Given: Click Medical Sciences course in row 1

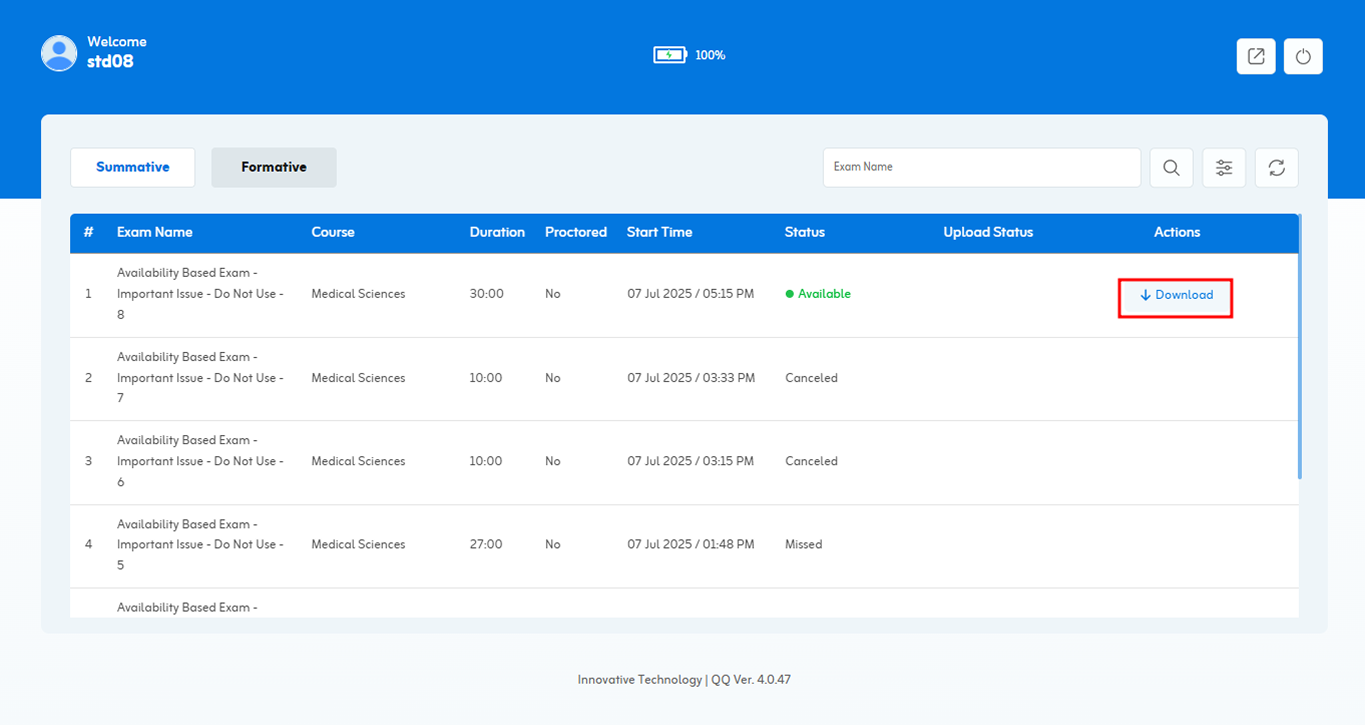Looking at the screenshot, I should pos(358,294).
